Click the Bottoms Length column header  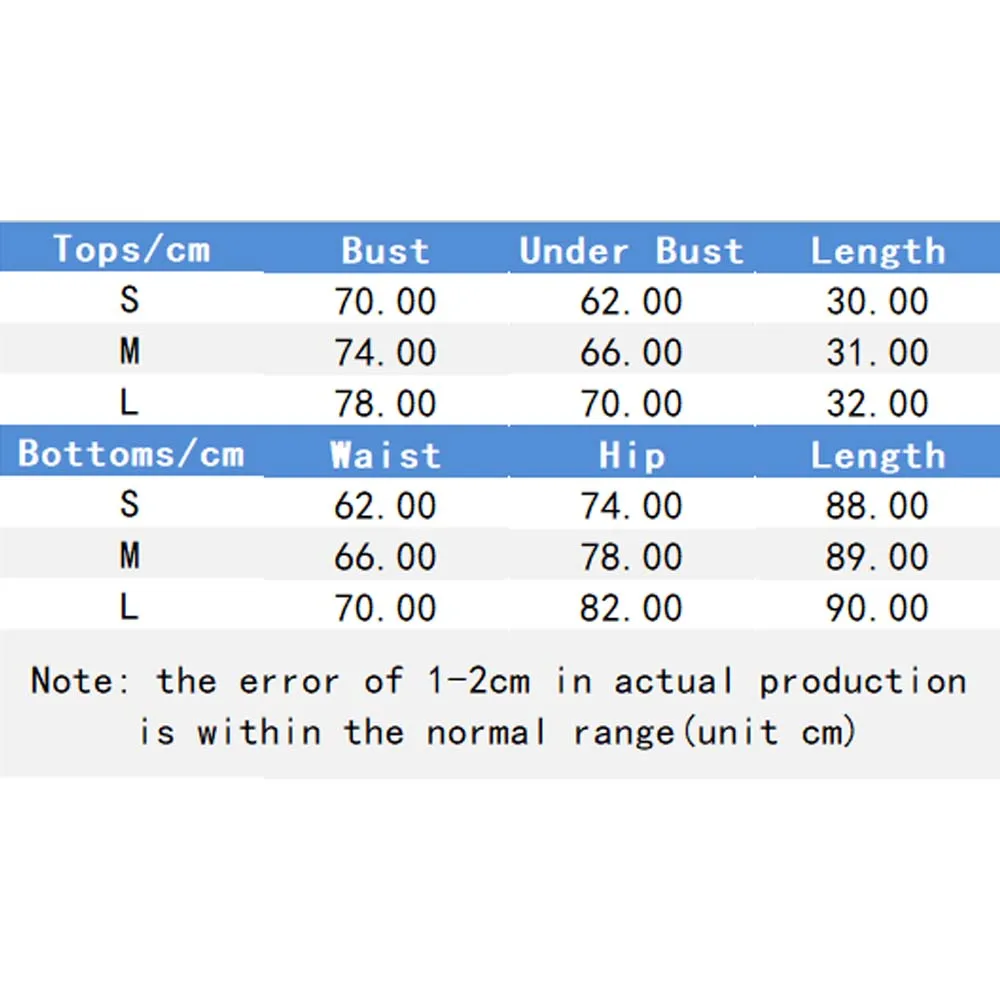click(x=877, y=456)
